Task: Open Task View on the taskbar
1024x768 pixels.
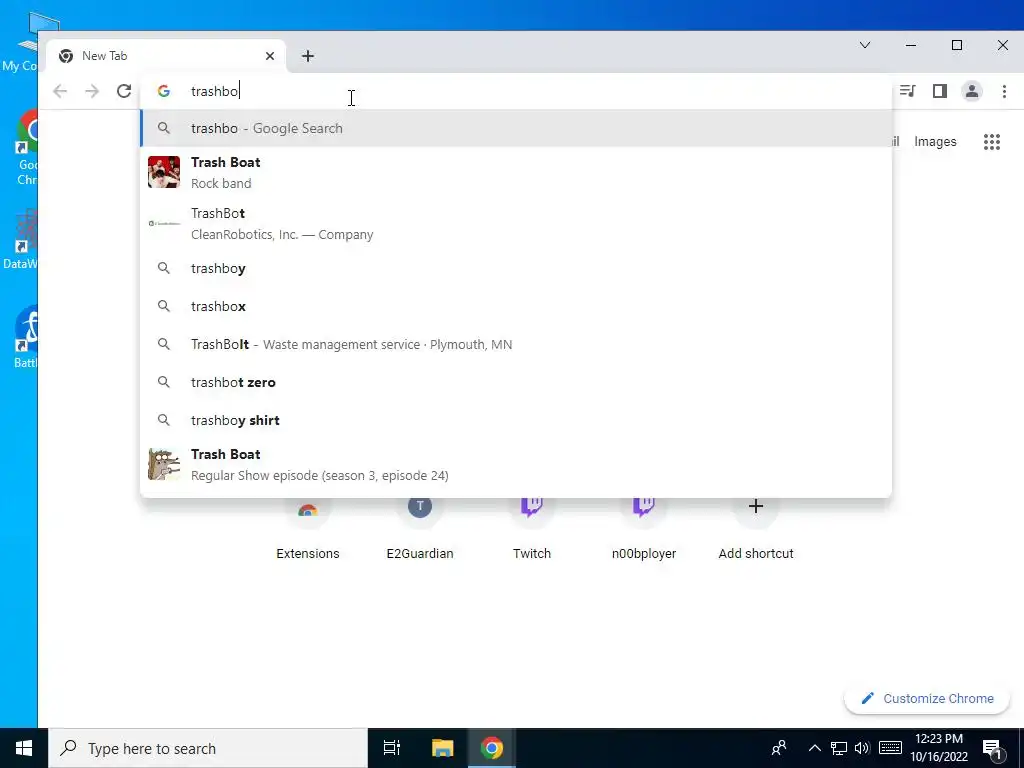Action: tap(392, 748)
